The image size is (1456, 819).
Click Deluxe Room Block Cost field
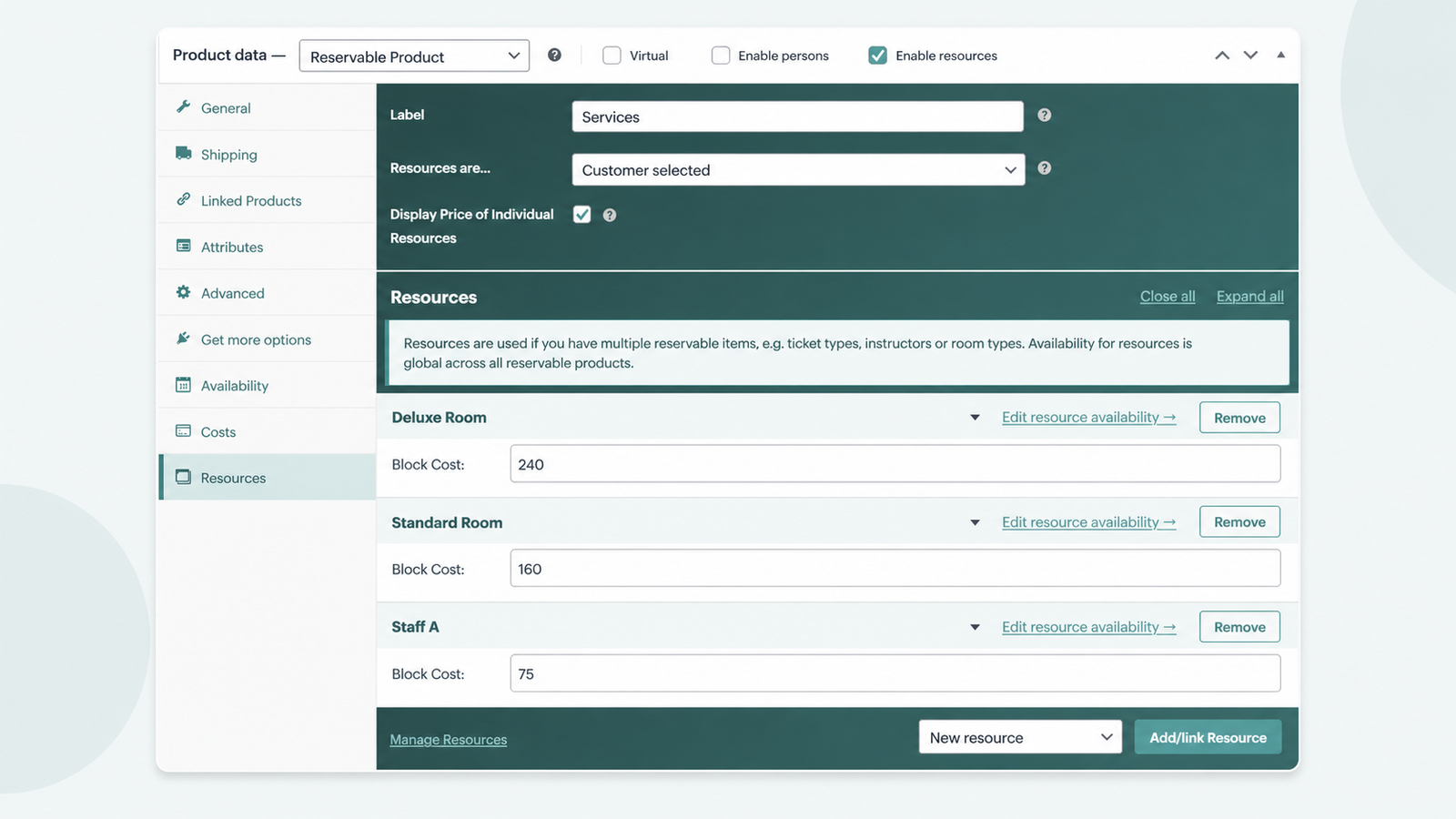(895, 464)
